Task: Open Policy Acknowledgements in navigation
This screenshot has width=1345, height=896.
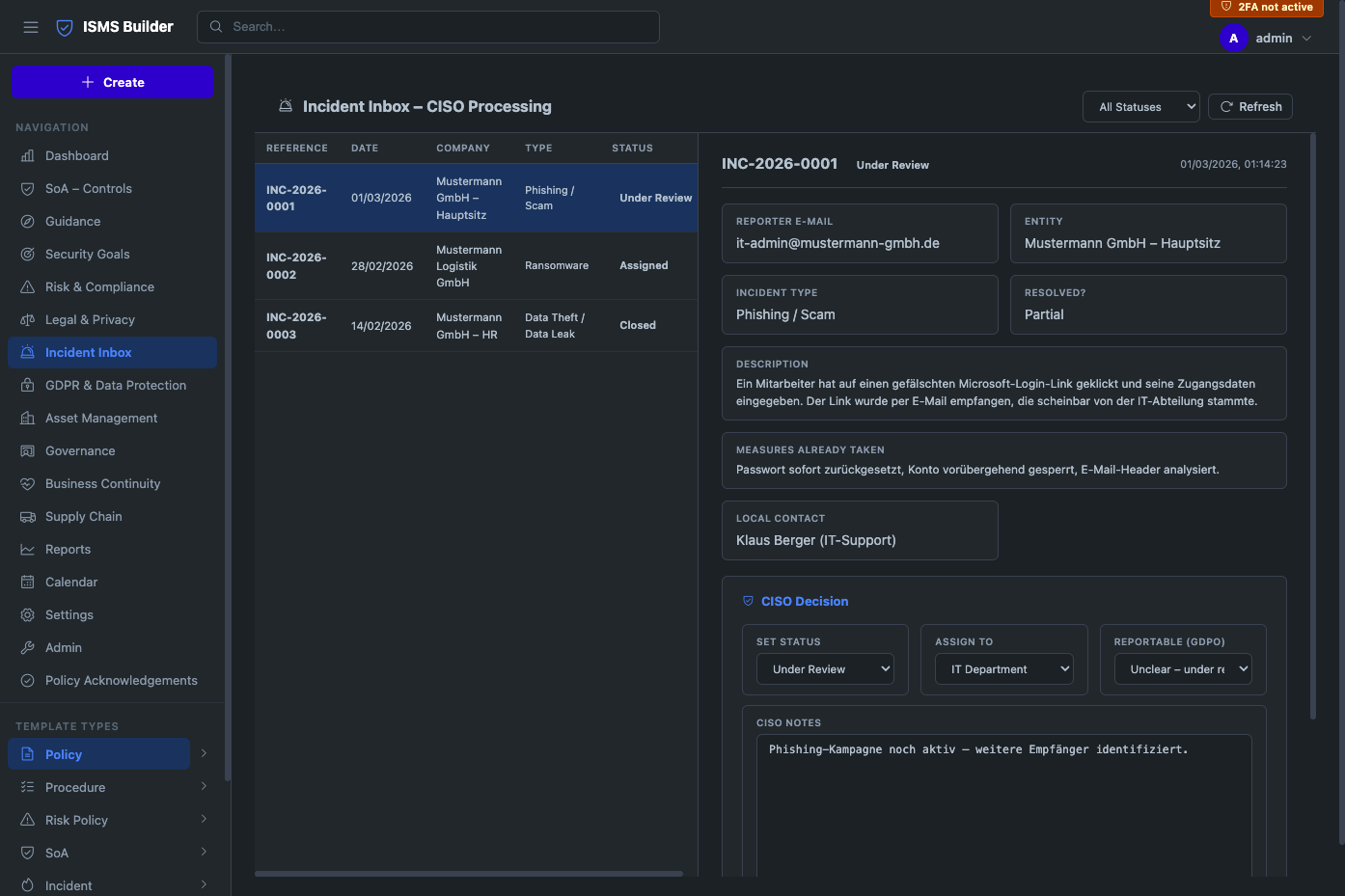Action: [112, 681]
